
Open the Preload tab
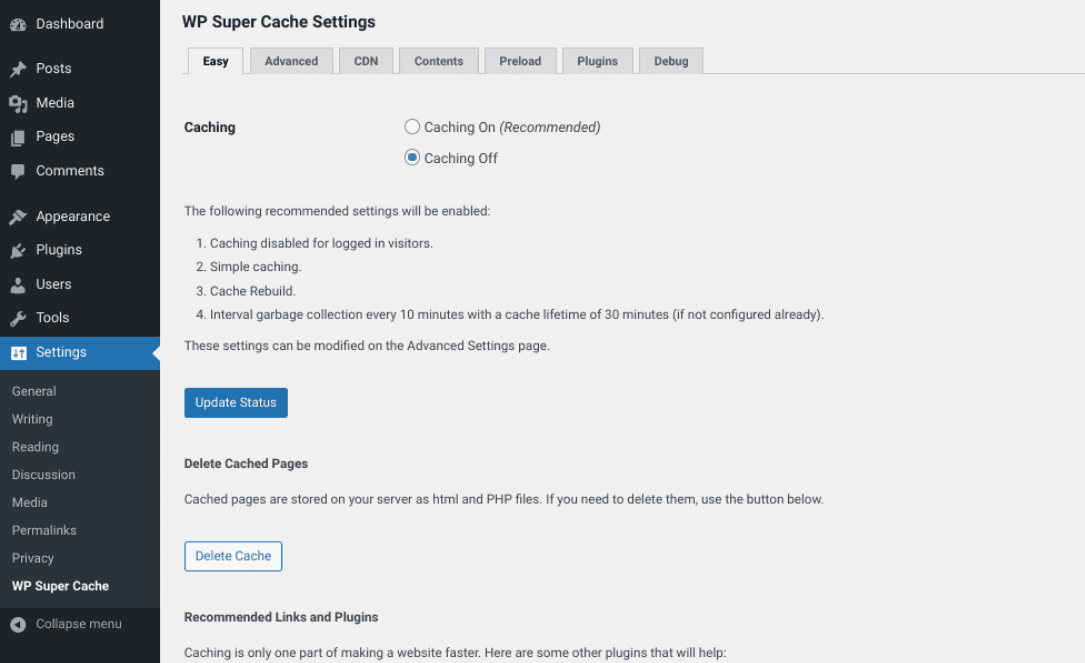520,61
